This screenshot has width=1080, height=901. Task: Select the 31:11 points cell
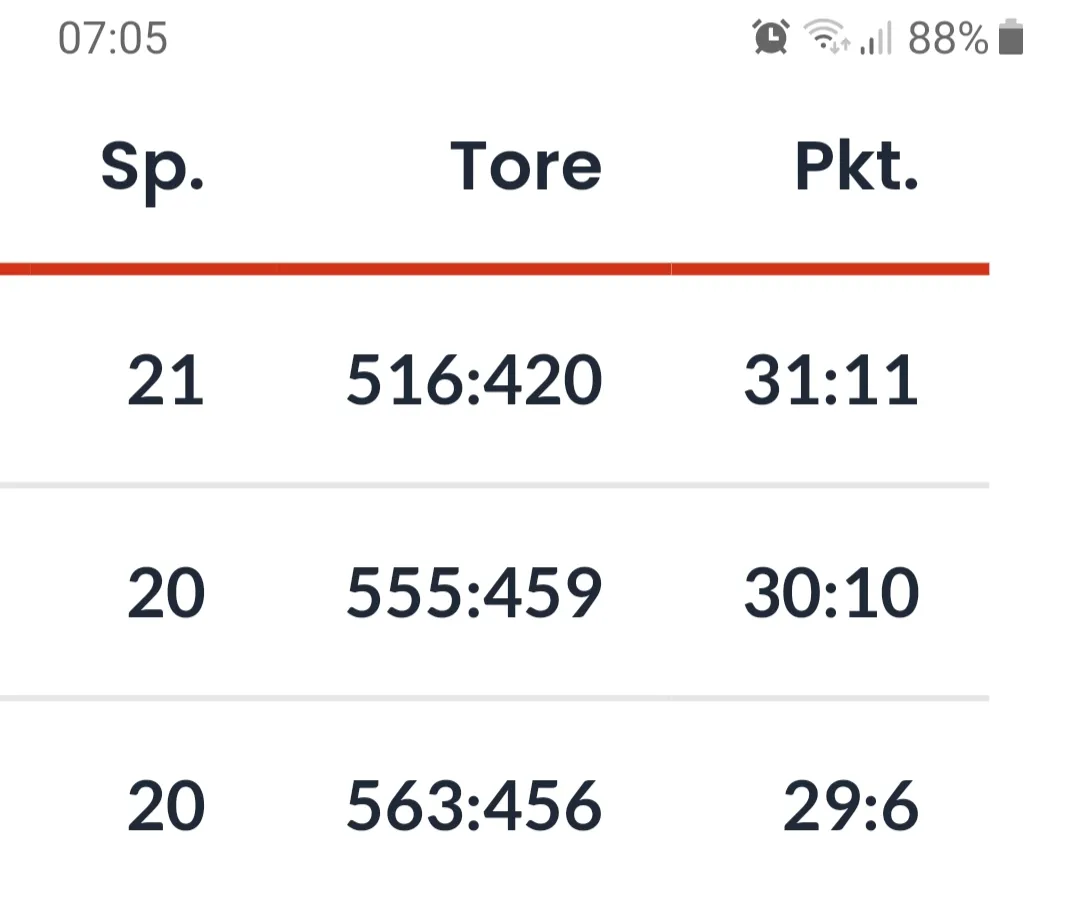click(x=831, y=381)
